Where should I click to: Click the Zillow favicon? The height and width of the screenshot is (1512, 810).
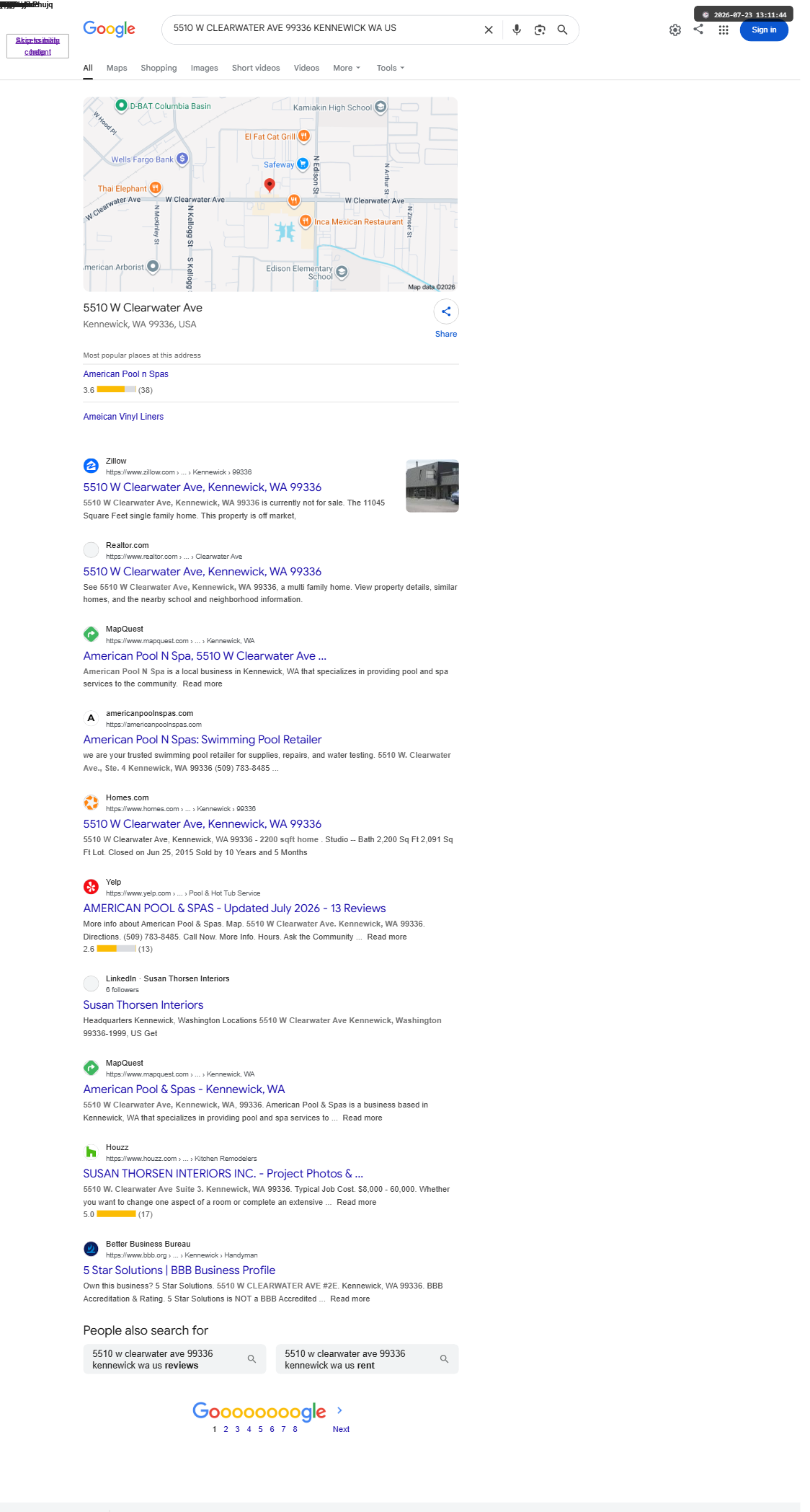(x=91, y=466)
